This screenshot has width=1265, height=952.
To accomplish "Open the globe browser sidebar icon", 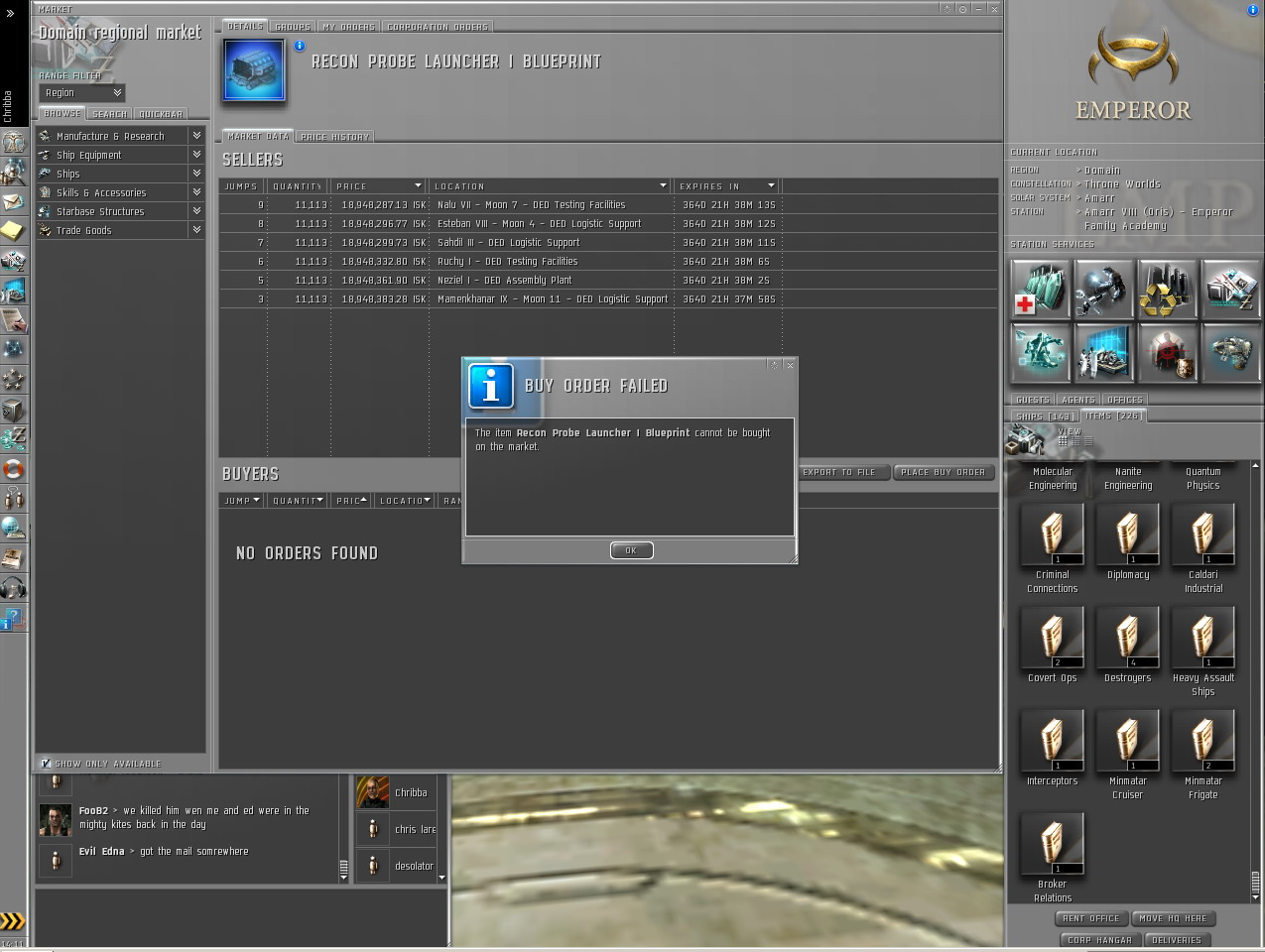I will 13,529.
